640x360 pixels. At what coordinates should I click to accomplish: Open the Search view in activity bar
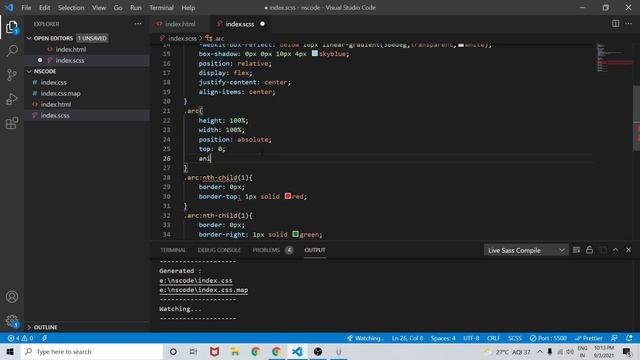(12, 51)
